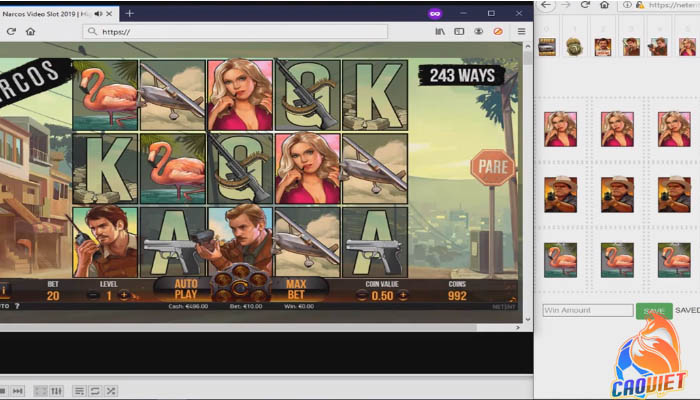700x400 pixels.
Task: Select the wanted poster symbol thumbnail
Action: tap(603, 46)
